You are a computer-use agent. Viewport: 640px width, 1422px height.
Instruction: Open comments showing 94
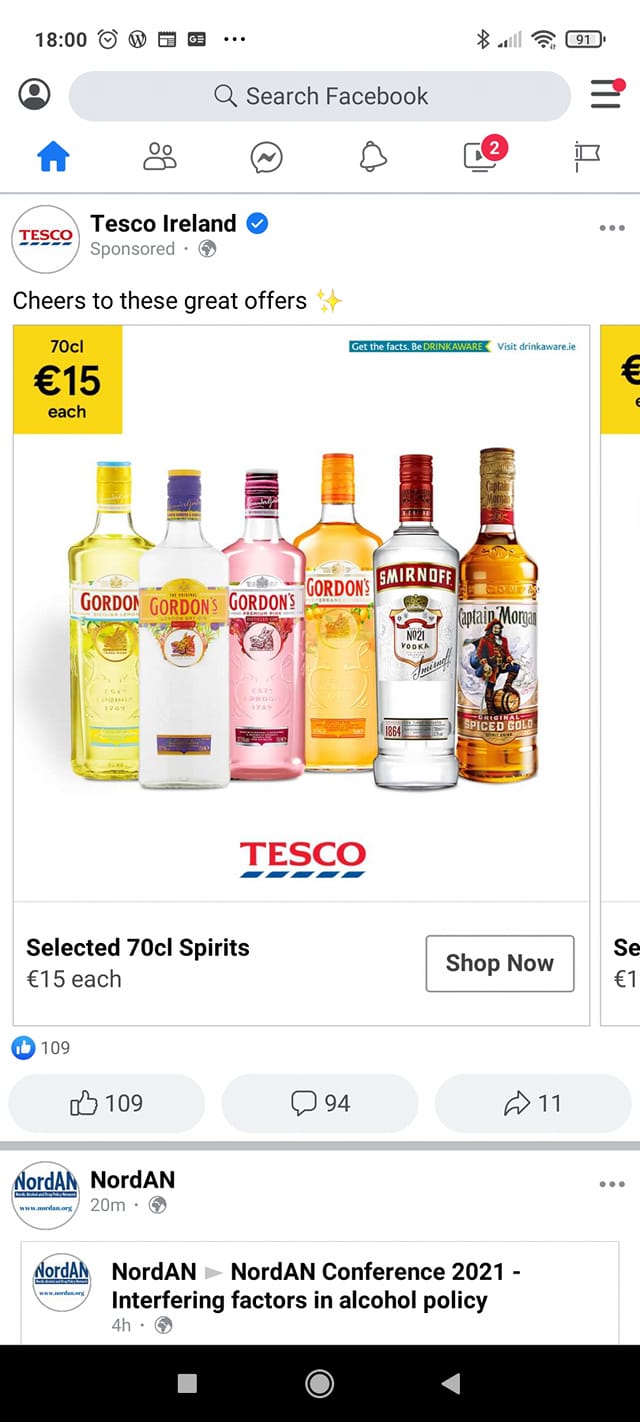click(x=320, y=1103)
